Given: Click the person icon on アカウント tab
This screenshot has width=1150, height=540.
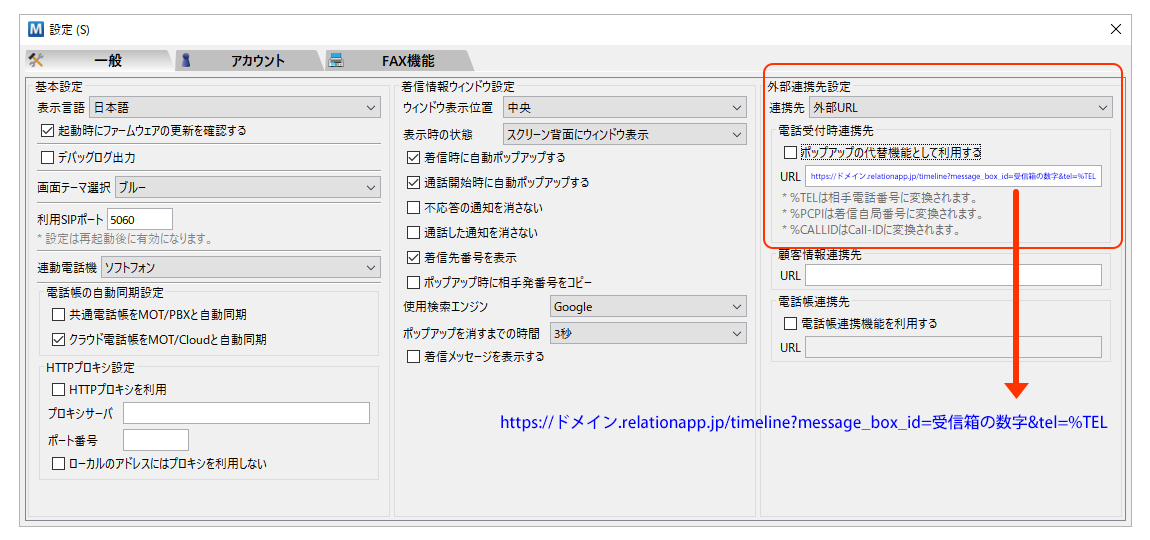Looking at the screenshot, I should point(185,60).
